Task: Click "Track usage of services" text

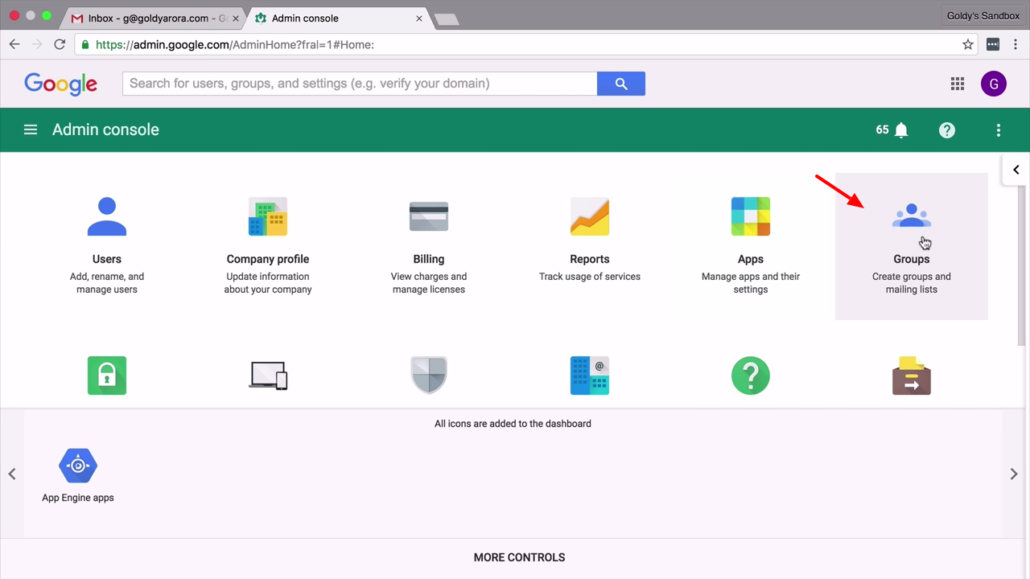Action: pos(589,277)
